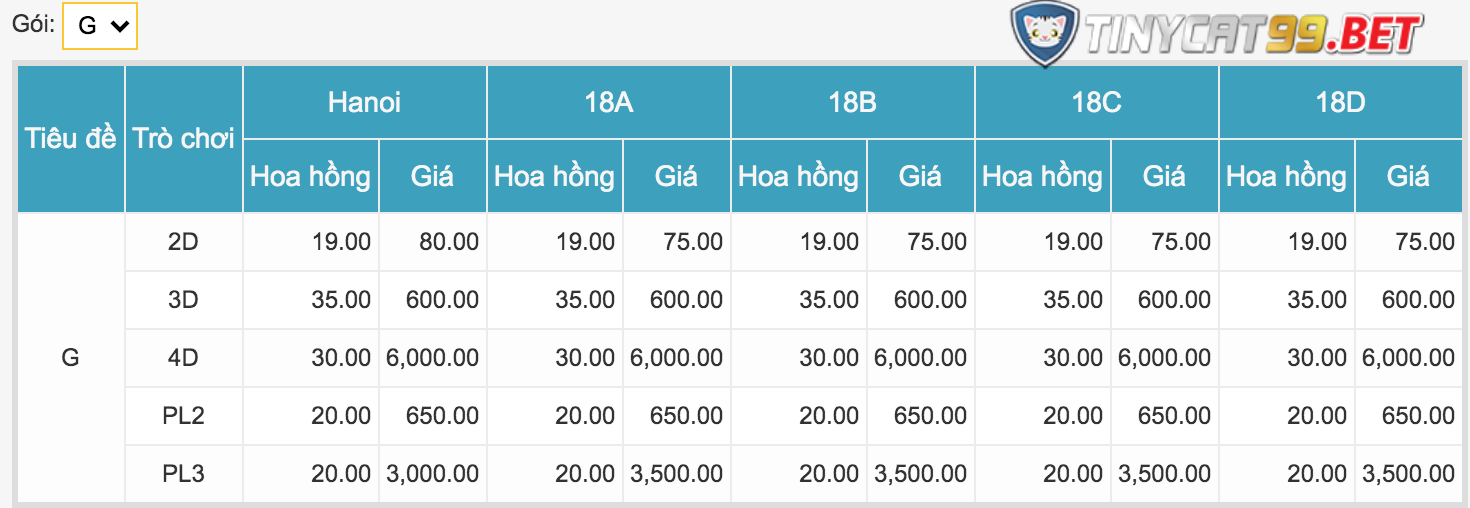Click the TinyCat99 shield cat logo icon
Image resolution: width=1470 pixels, height=508 pixels.
coord(1043,32)
